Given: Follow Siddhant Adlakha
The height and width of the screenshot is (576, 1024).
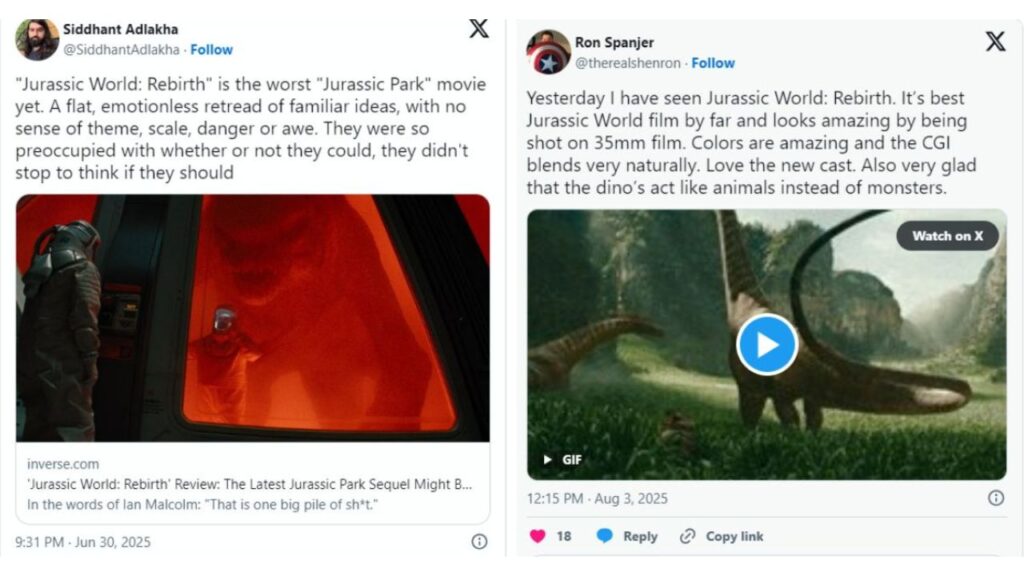Looking at the screenshot, I should point(211,49).
